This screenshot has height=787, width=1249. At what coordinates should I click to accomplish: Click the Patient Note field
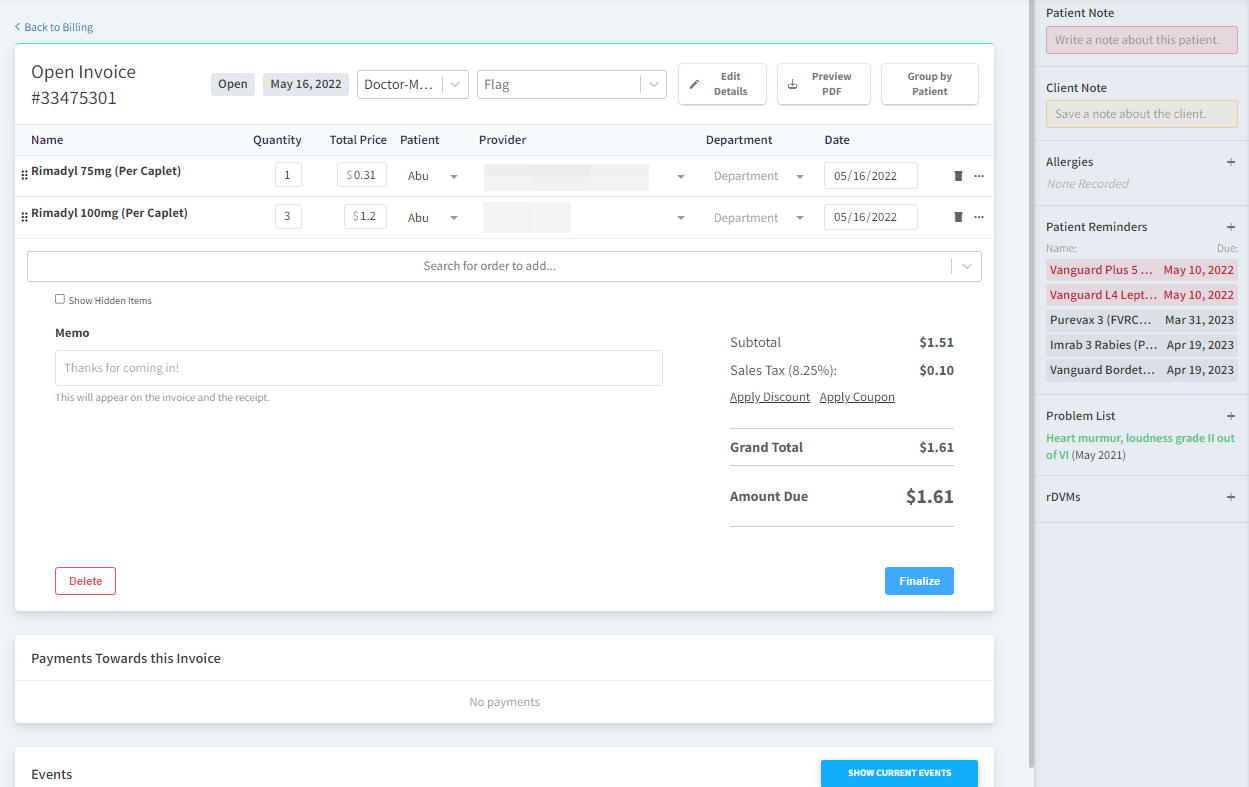pos(1142,40)
